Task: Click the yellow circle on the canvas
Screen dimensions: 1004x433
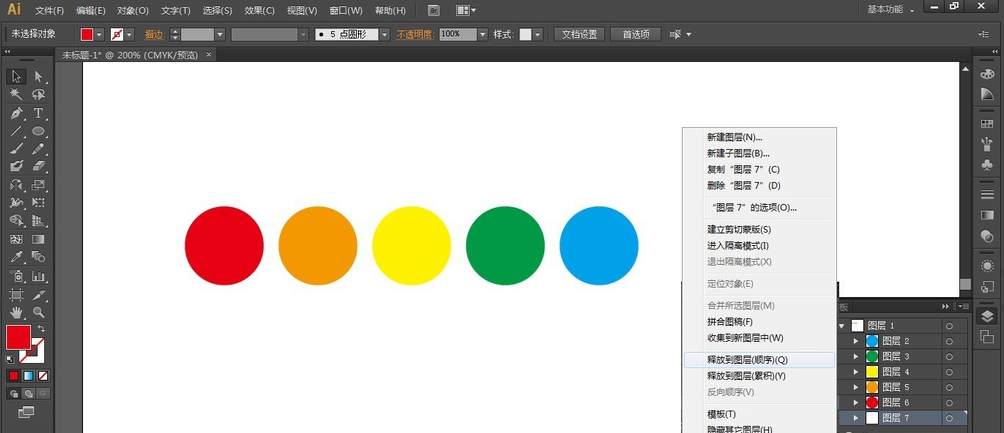Action: pos(411,246)
